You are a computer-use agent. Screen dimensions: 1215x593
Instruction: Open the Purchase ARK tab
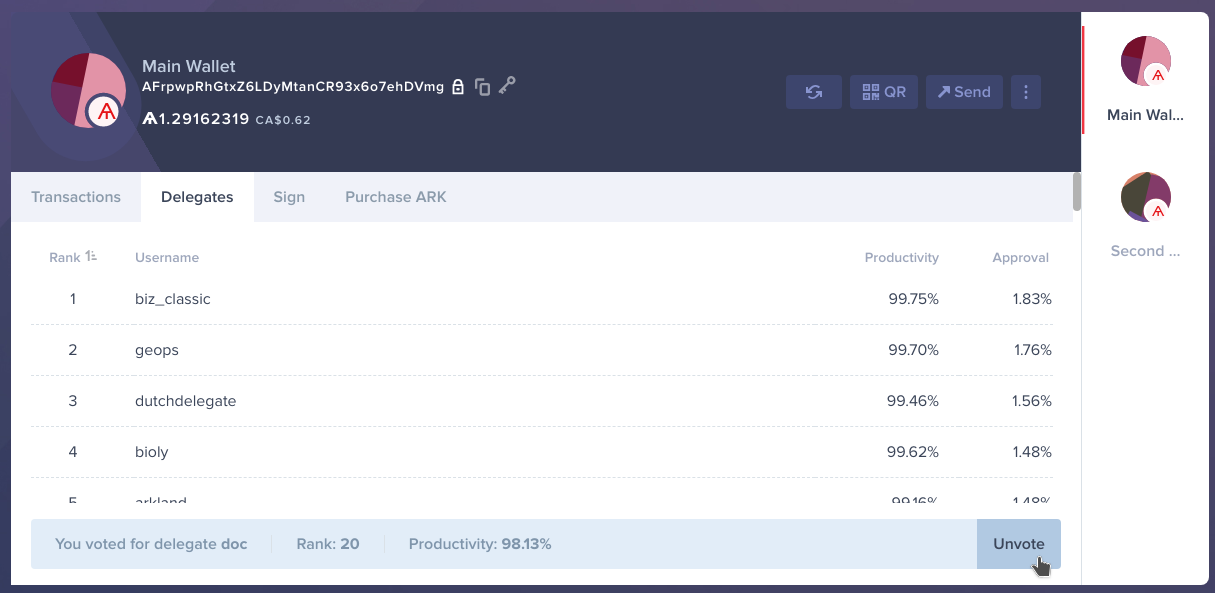tap(396, 197)
